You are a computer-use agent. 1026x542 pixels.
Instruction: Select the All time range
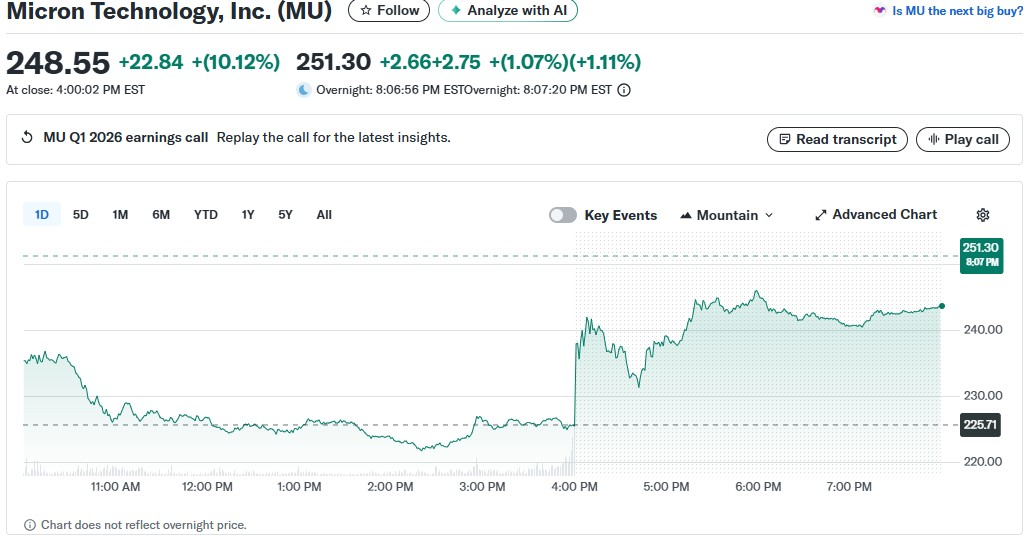pyautogui.click(x=324, y=215)
